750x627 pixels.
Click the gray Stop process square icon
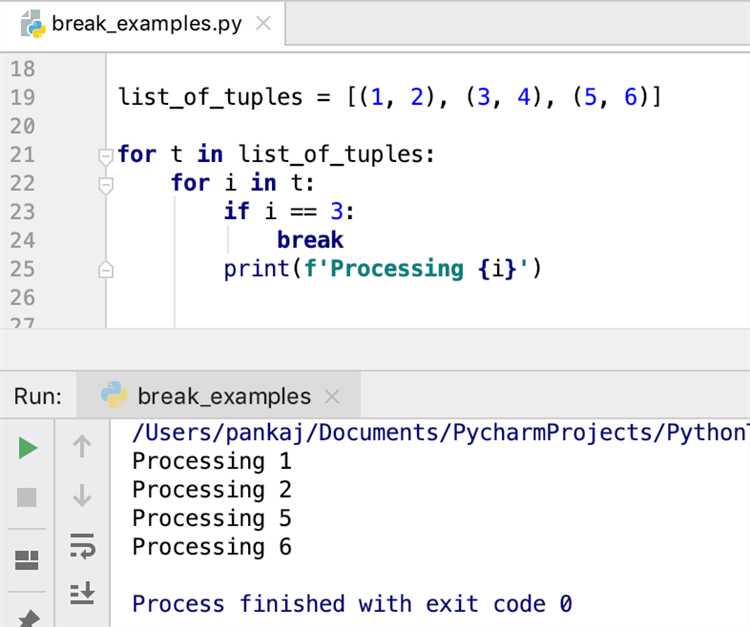point(27,497)
